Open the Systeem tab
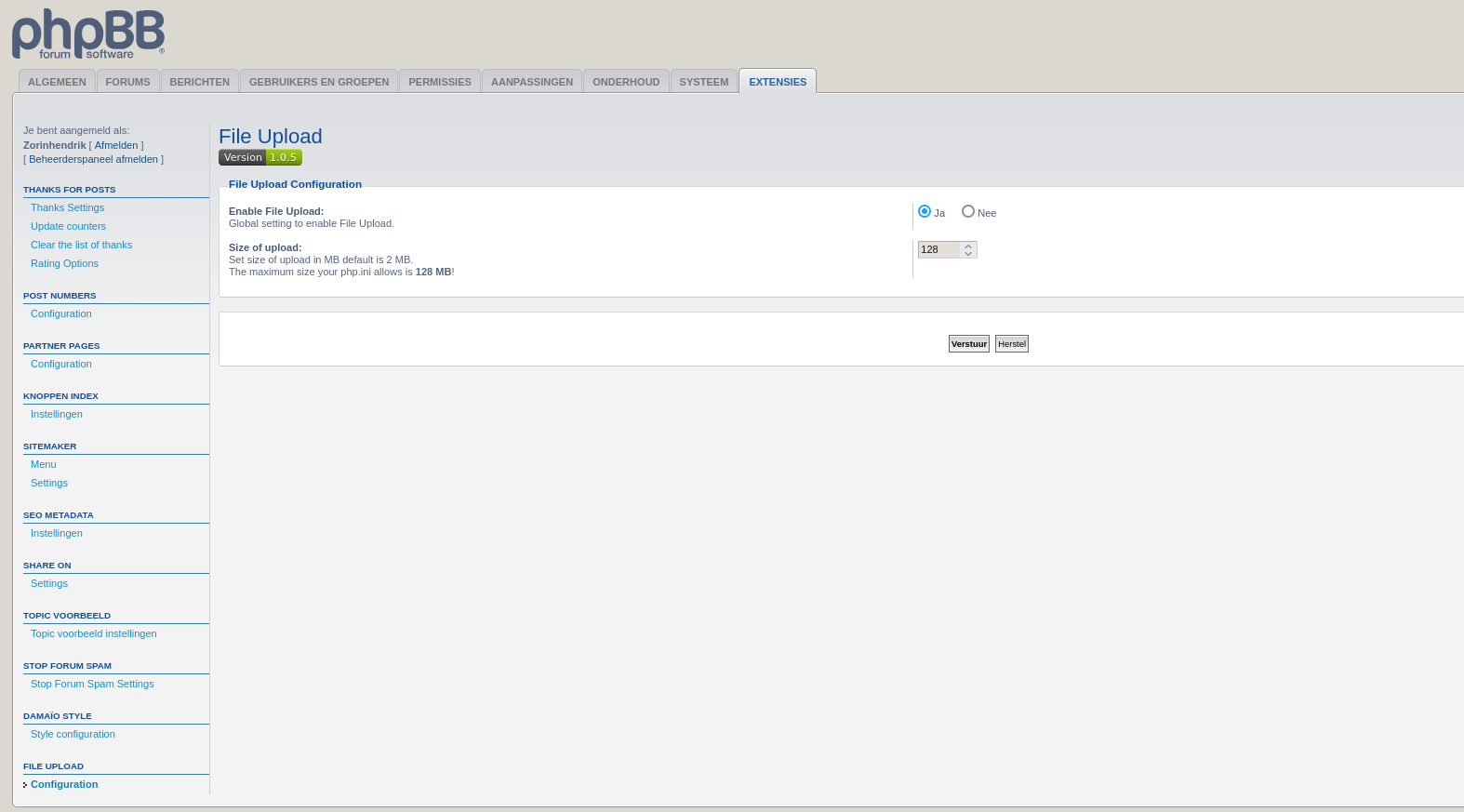Screen dimensions: 1464x812 pyautogui.click(x=703, y=82)
